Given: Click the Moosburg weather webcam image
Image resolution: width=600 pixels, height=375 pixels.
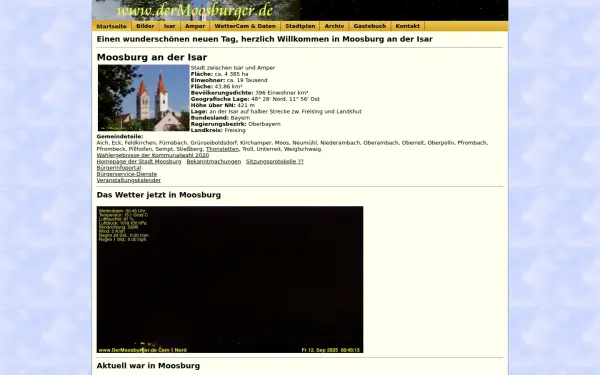Looking at the screenshot, I should [230, 279].
